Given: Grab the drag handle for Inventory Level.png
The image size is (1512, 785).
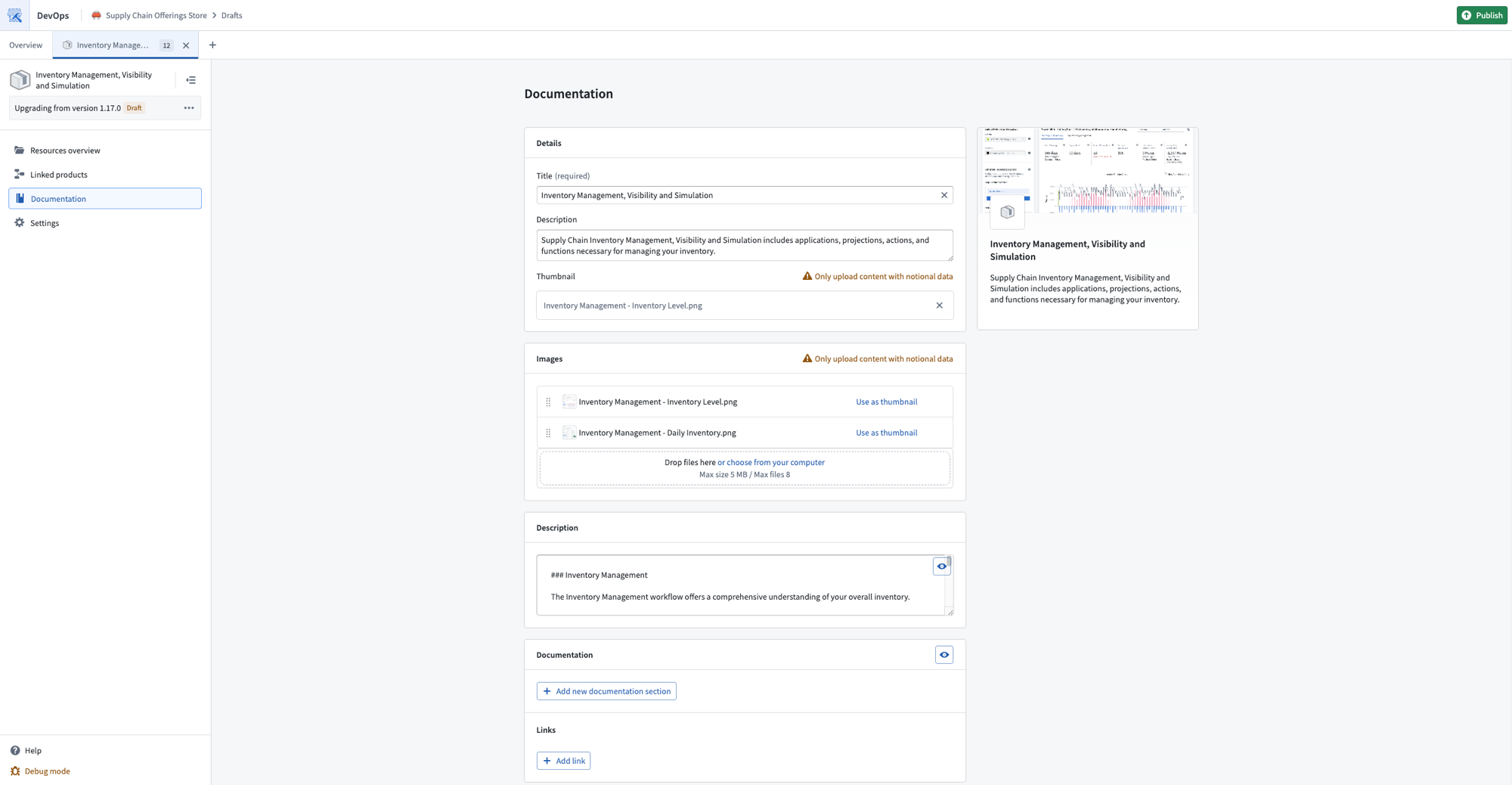Looking at the screenshot, I should coord(548,402).
